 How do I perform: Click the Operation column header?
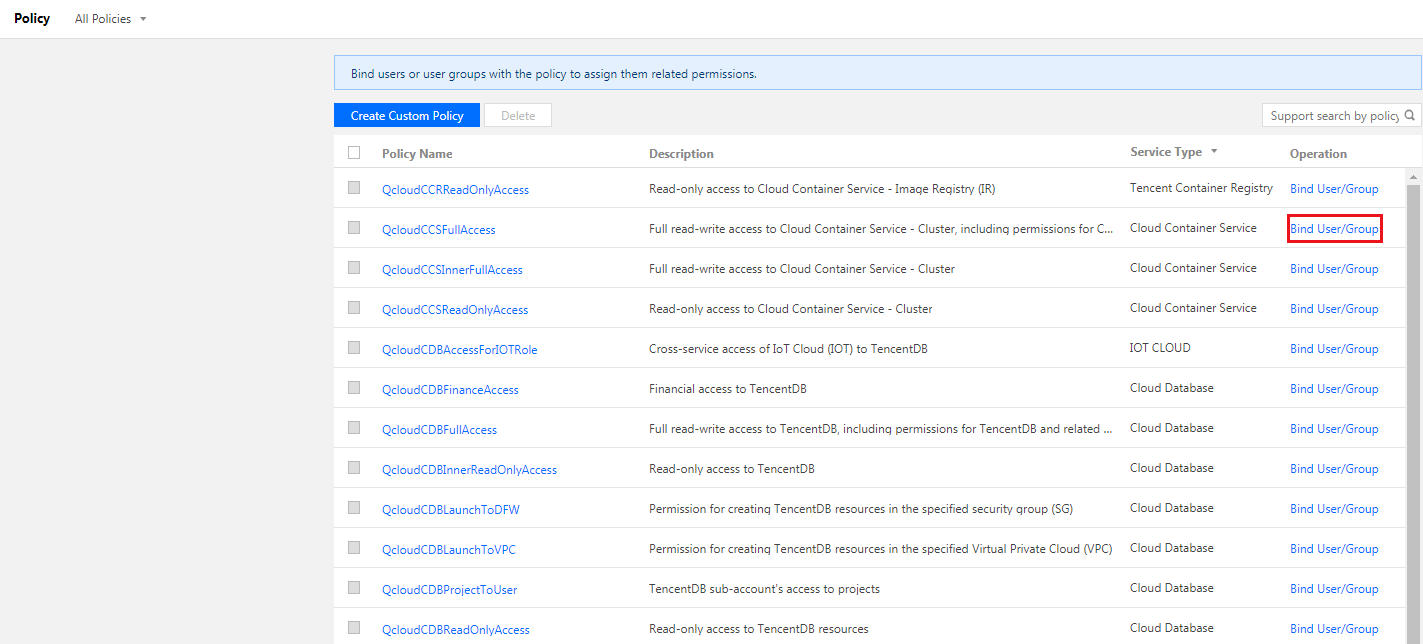pos(1318,154)
